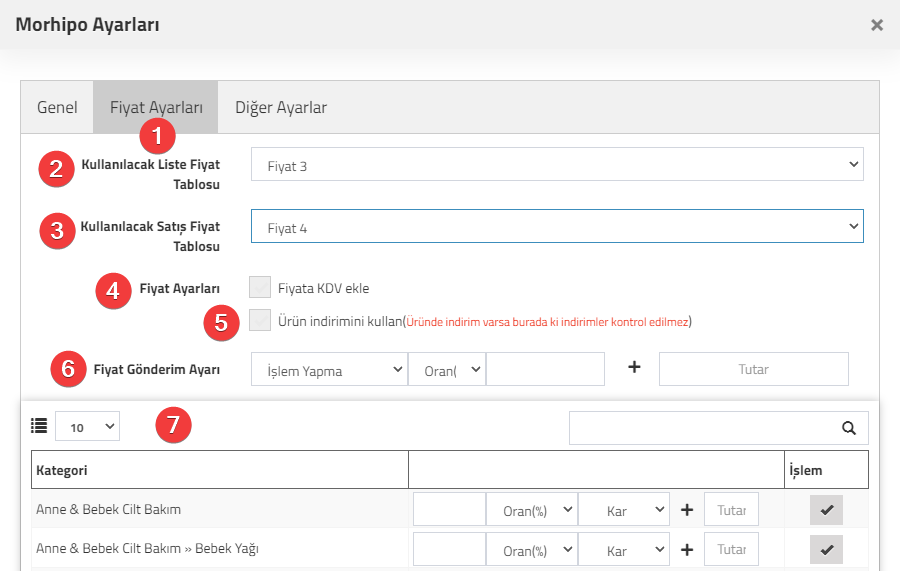Open the rows-per-page dropdown showing 10
This screenshot has width=900, height=571.
[87, 426]
